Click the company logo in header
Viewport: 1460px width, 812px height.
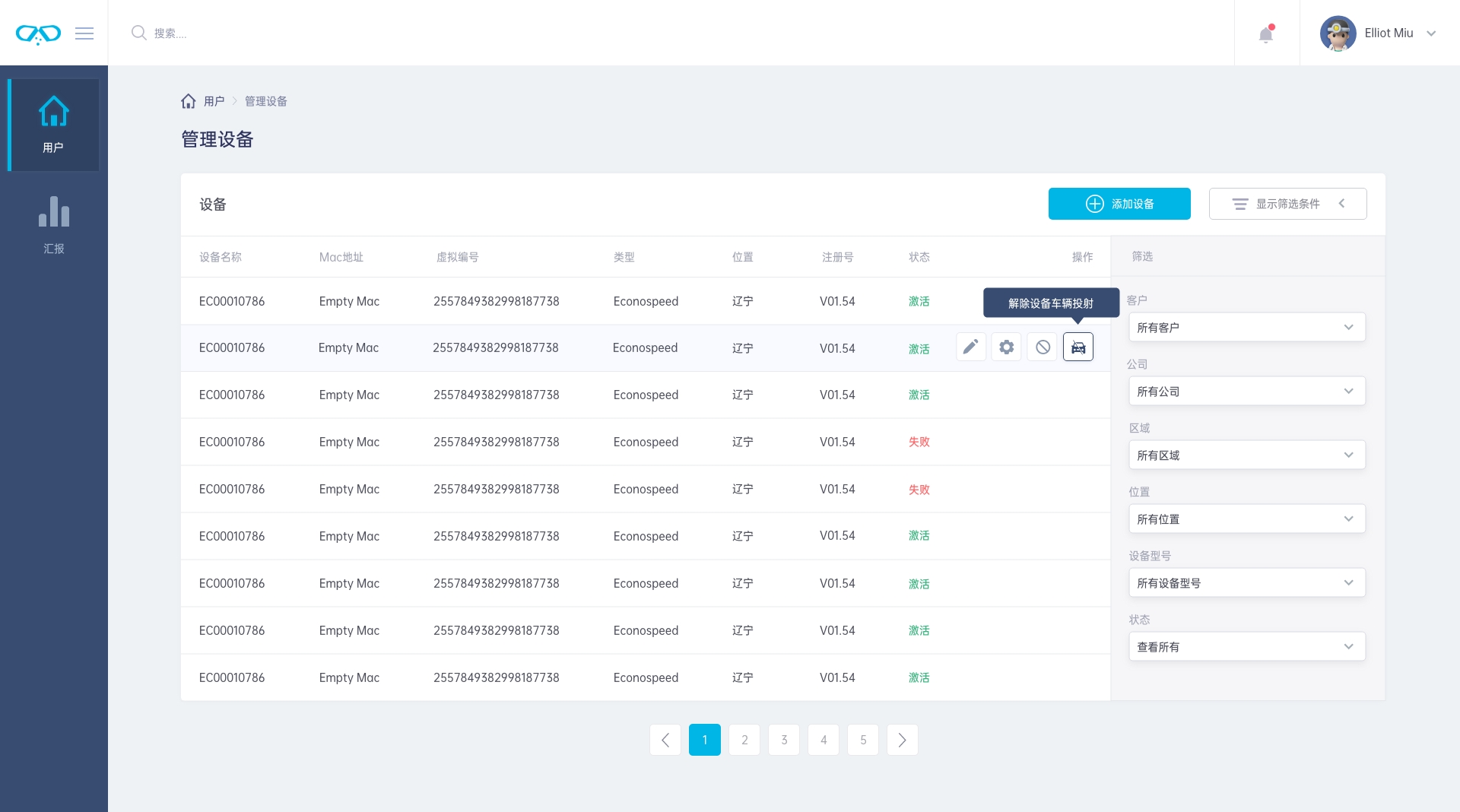click(x=38, y=34)
